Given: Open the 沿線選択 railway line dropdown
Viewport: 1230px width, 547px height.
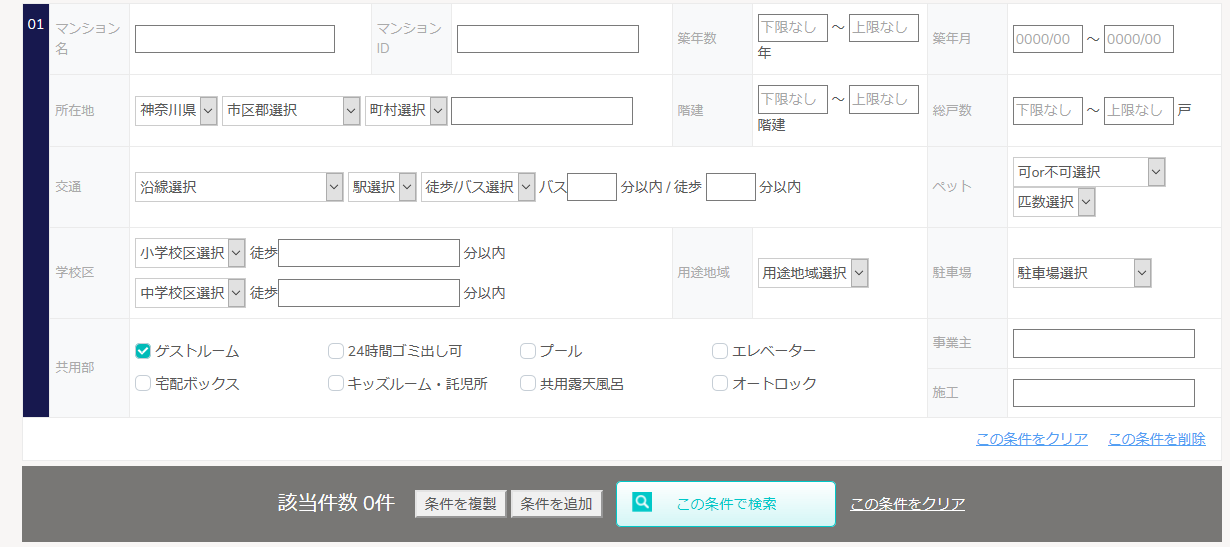Looking at the screenshot, I should [239, 187].
